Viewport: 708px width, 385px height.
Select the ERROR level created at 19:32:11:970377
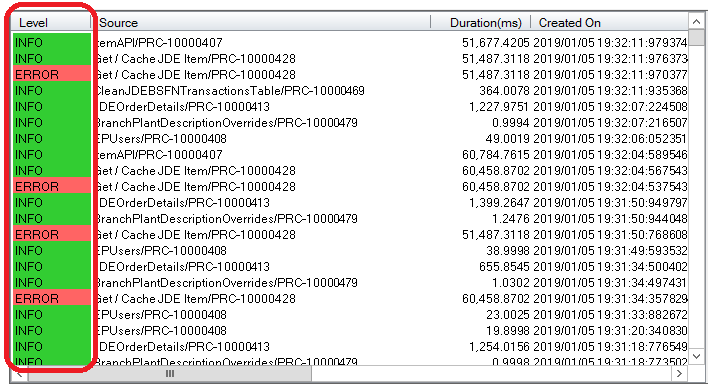(x=51, y=74)
